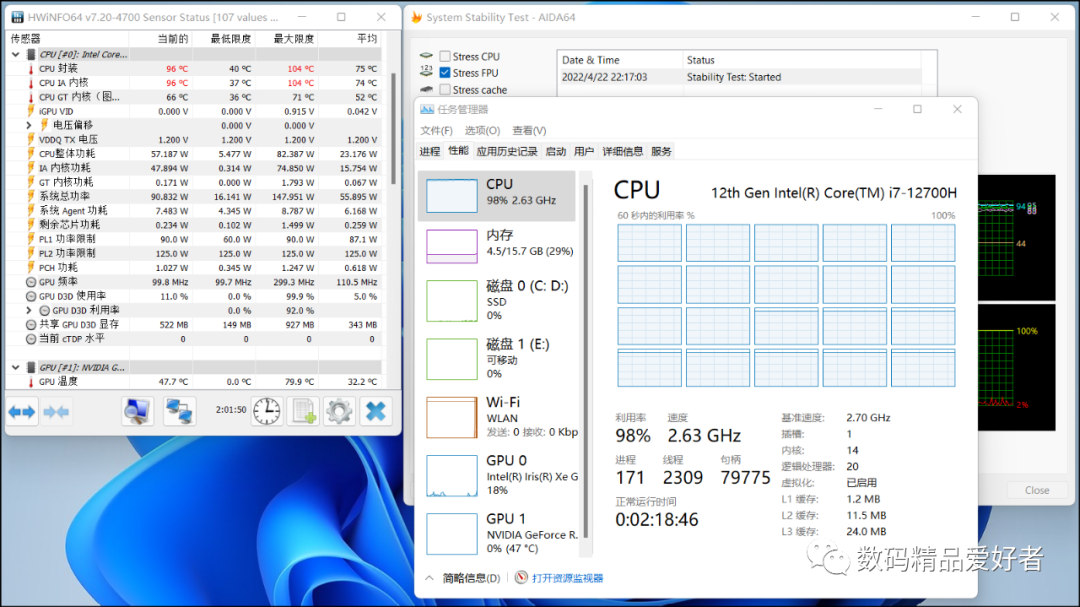Screen dimensions: 1080x607
Task: Click the expand-columns arrows icon in HWiNFO toolbar
Action: [21, 412]
